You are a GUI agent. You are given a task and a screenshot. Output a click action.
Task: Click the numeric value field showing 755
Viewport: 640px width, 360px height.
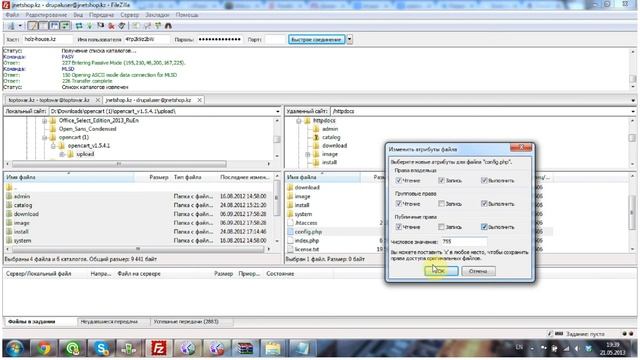tap(464, 242)
